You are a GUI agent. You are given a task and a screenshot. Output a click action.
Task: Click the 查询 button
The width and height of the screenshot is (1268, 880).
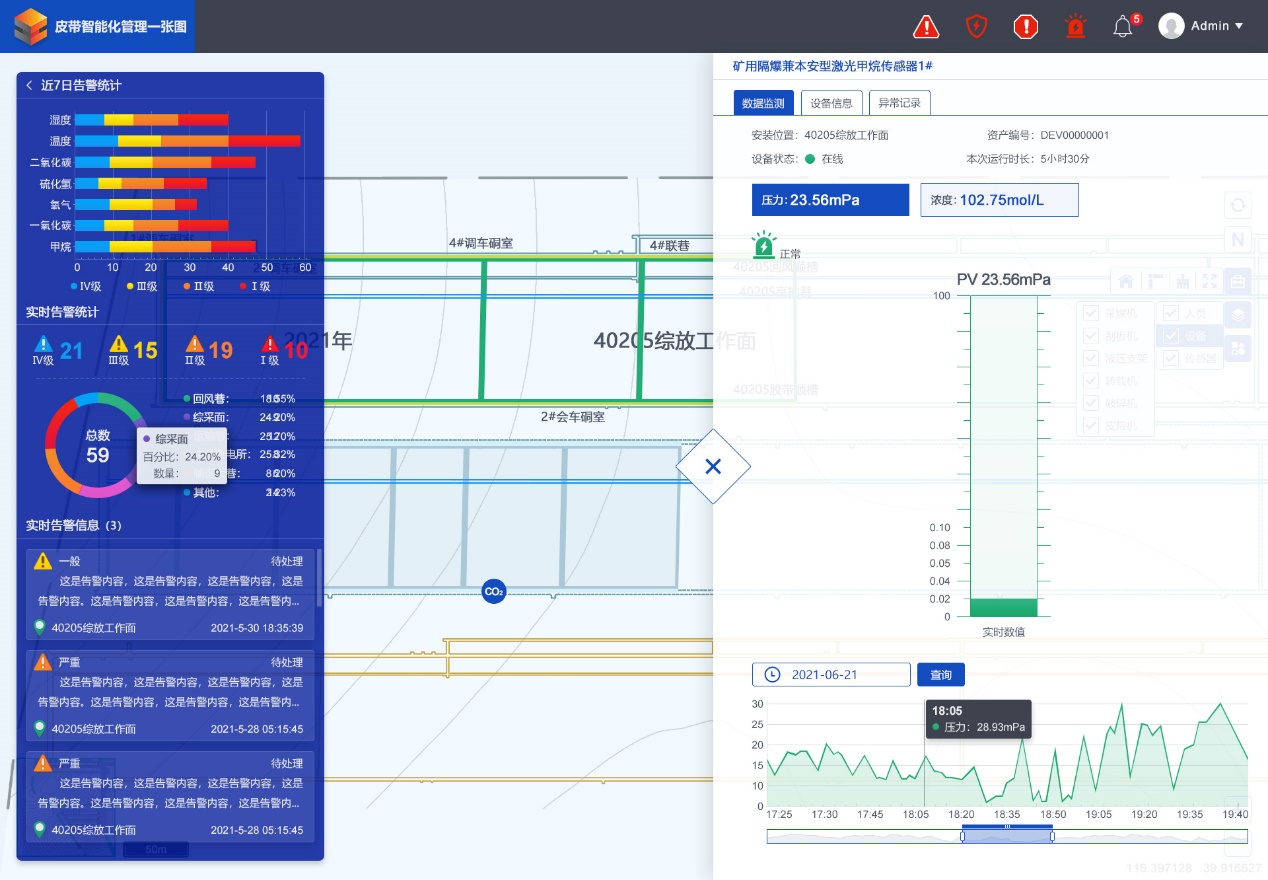[x=940, y=674]
